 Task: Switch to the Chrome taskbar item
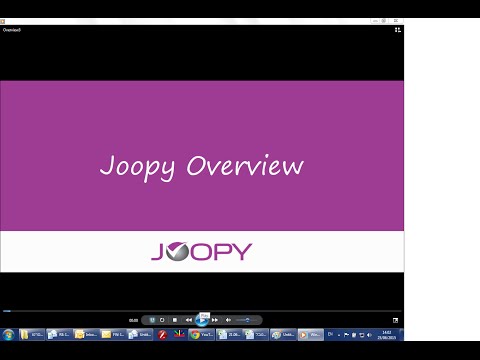click(201, 334)
